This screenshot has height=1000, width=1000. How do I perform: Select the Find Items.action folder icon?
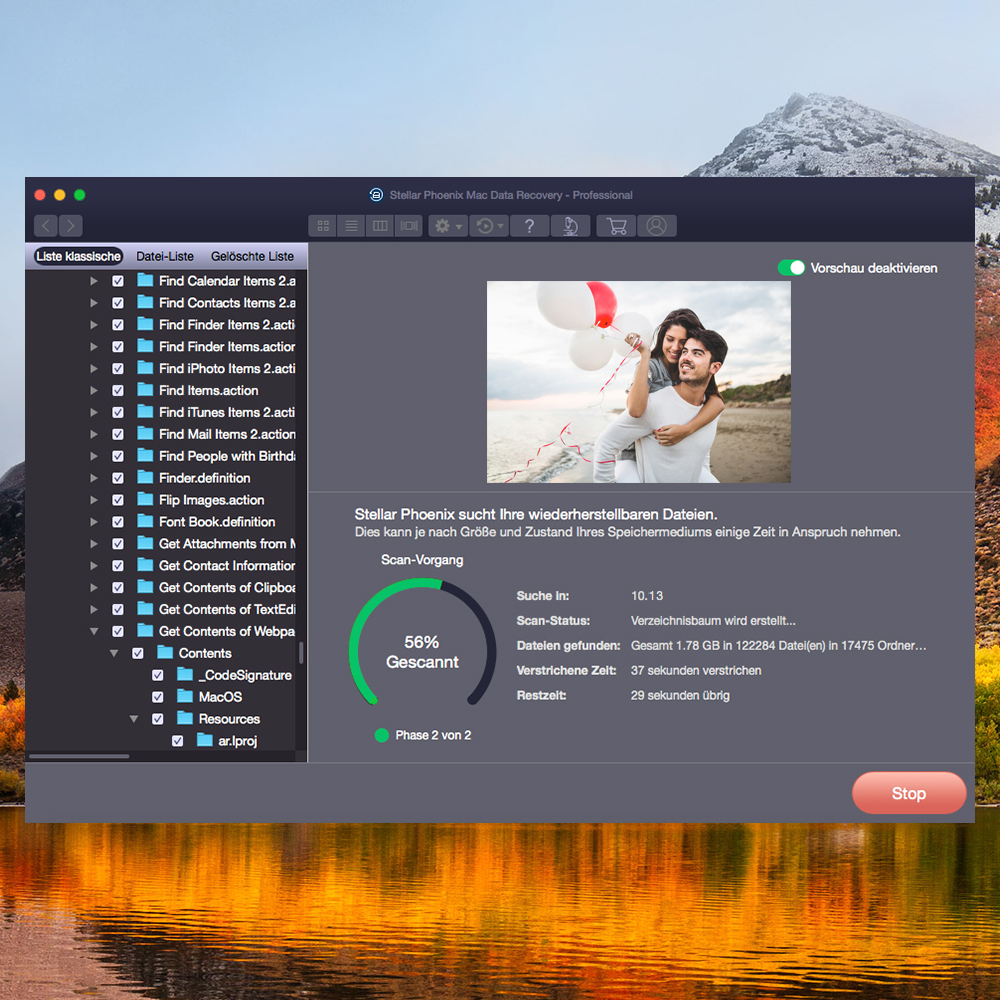[x=145, y=390]
